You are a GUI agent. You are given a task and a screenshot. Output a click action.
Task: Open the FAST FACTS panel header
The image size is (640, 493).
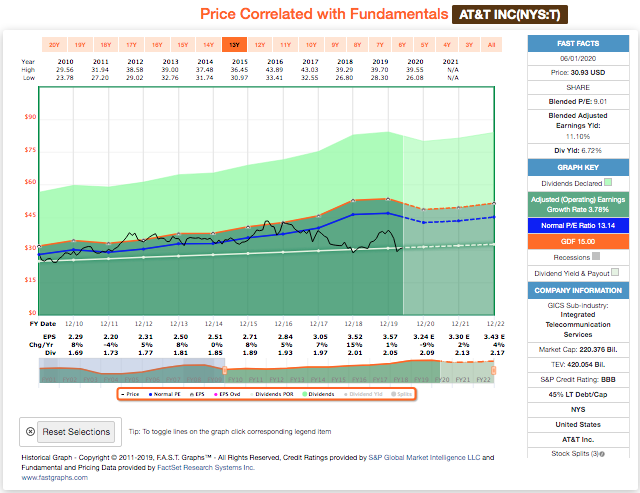pos(578,43)
